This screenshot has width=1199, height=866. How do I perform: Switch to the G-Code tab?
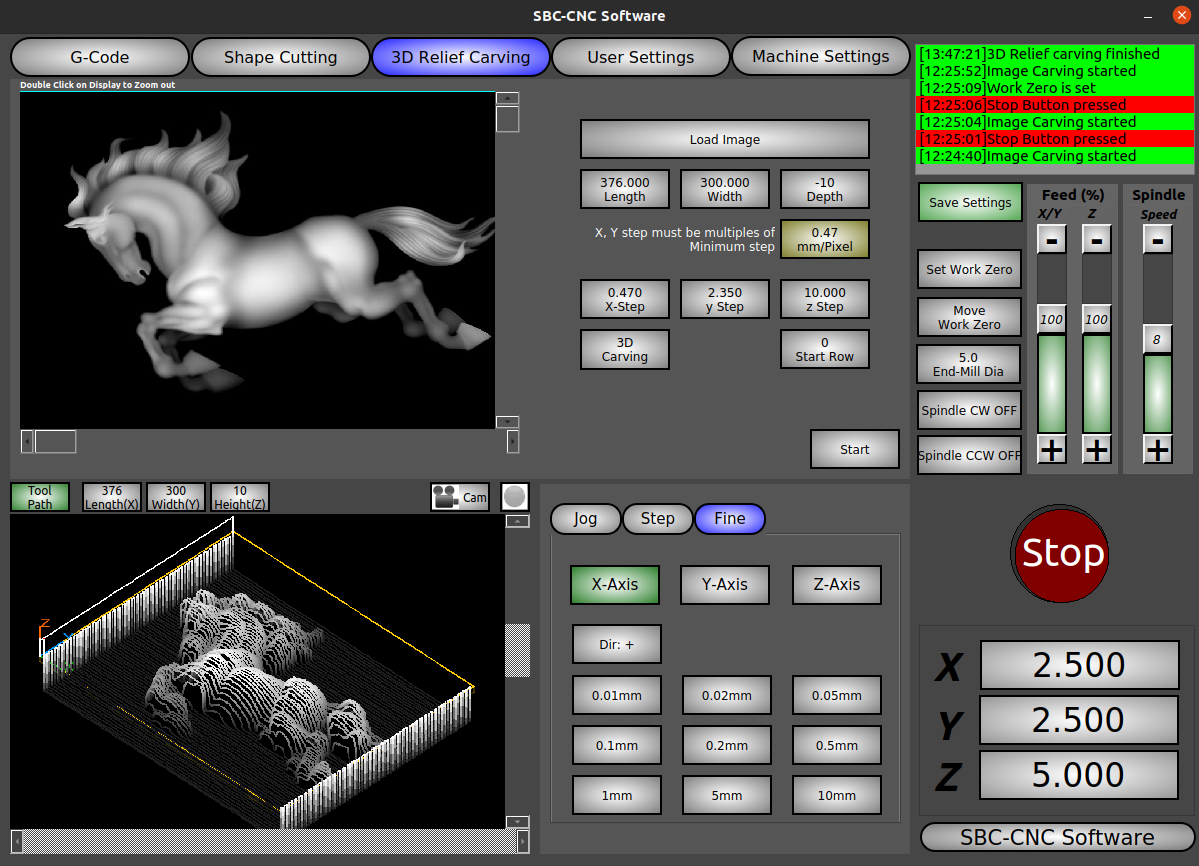click(99, 57)
